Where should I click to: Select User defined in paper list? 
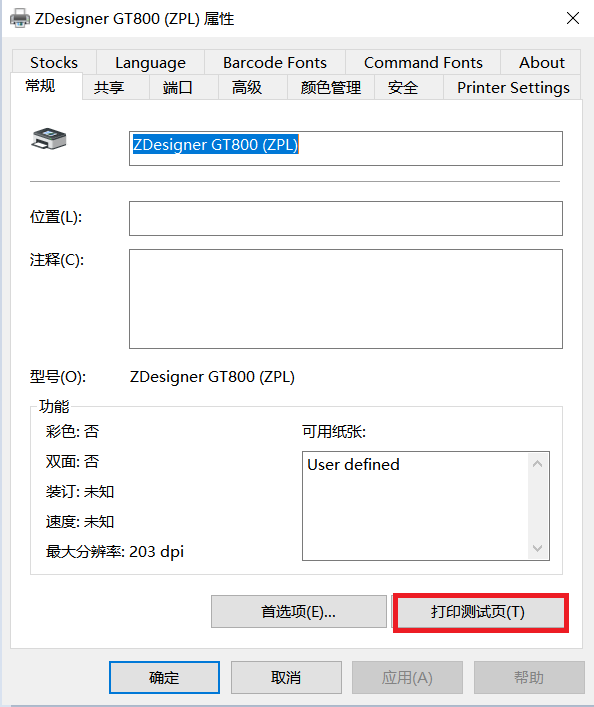coord(353,464)
